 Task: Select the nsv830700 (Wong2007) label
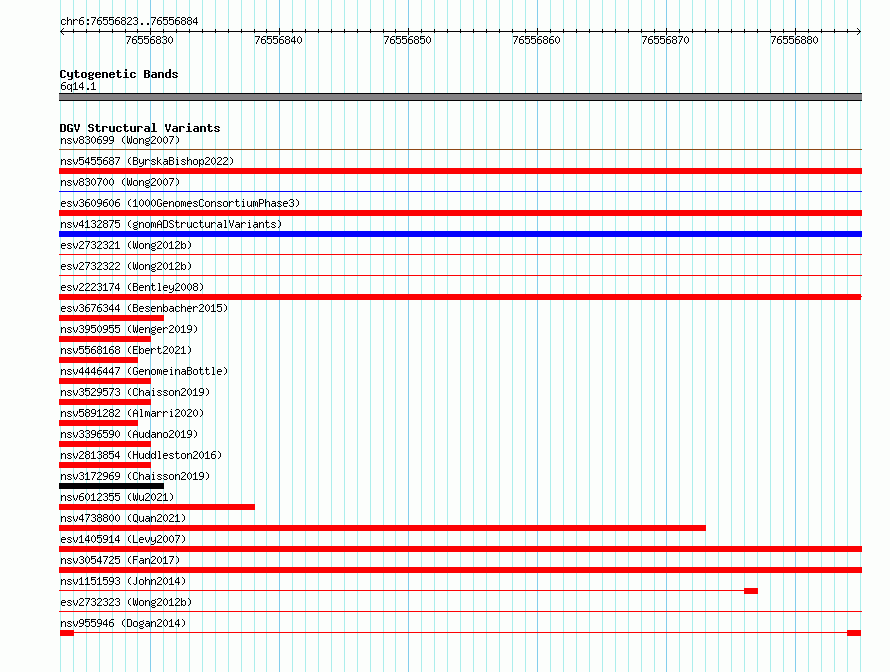point(120,182)
